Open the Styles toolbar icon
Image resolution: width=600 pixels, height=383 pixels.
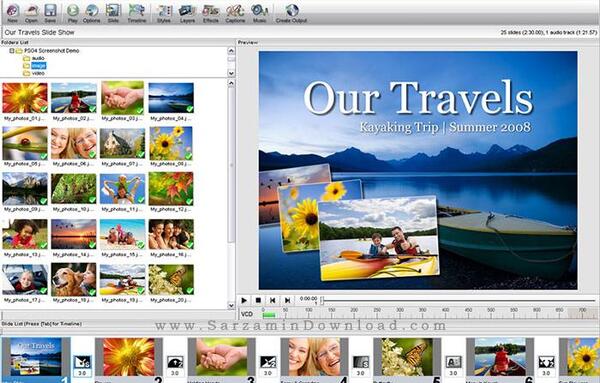pos(164,13)
